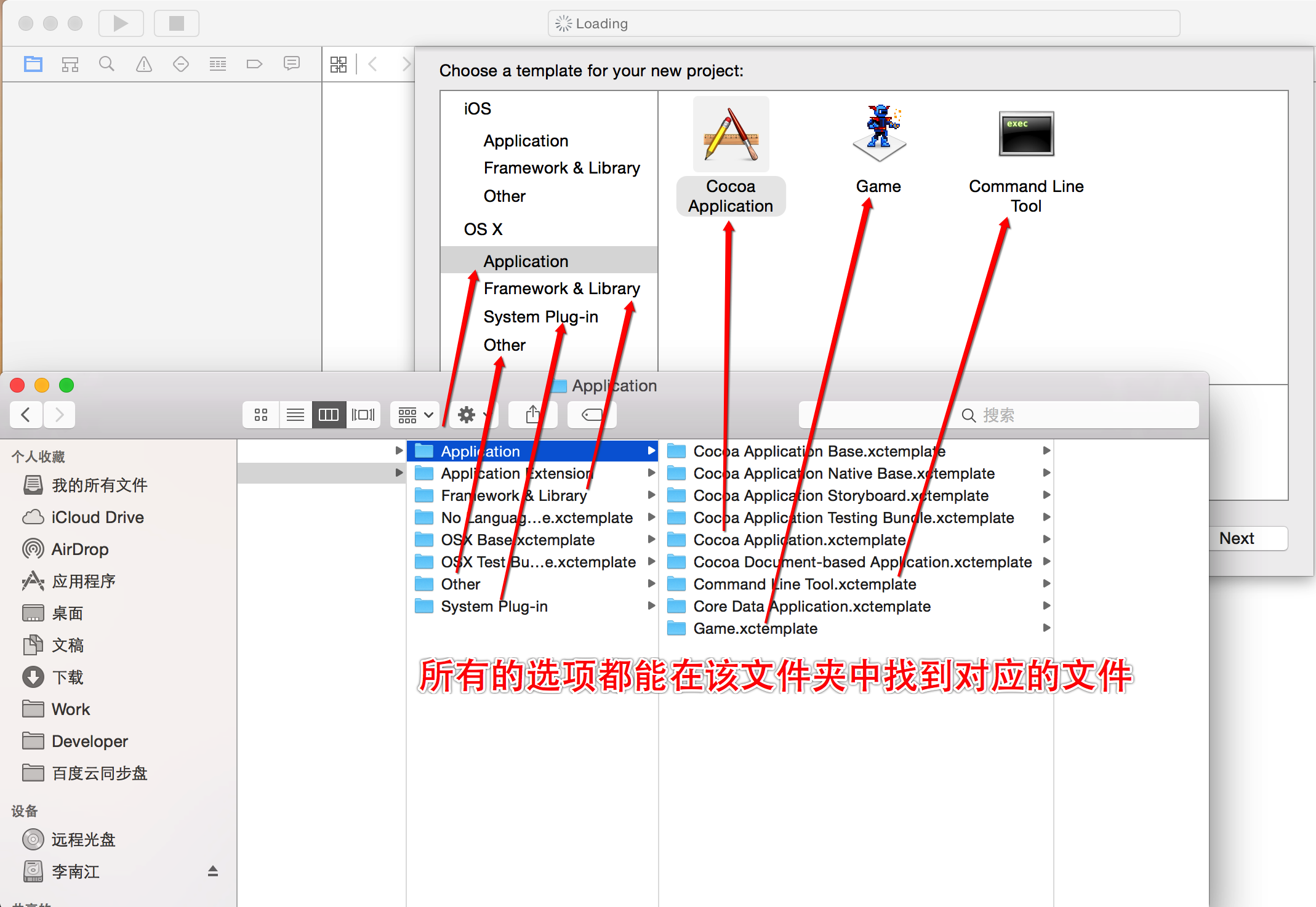Open iCloud Drive in Finder sidebar
The height and width of the screenshot is (907, 1316).
(97, 517)
